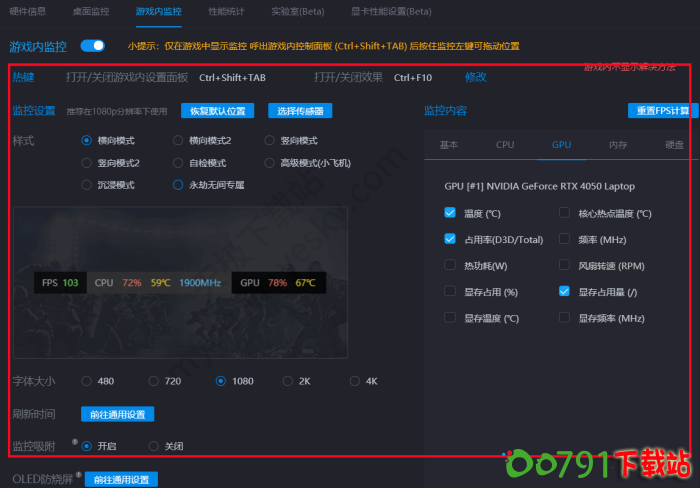Click the info icon beside 监控吸附
This screenshot has height=488, width=700.
(x=75, y=441)
